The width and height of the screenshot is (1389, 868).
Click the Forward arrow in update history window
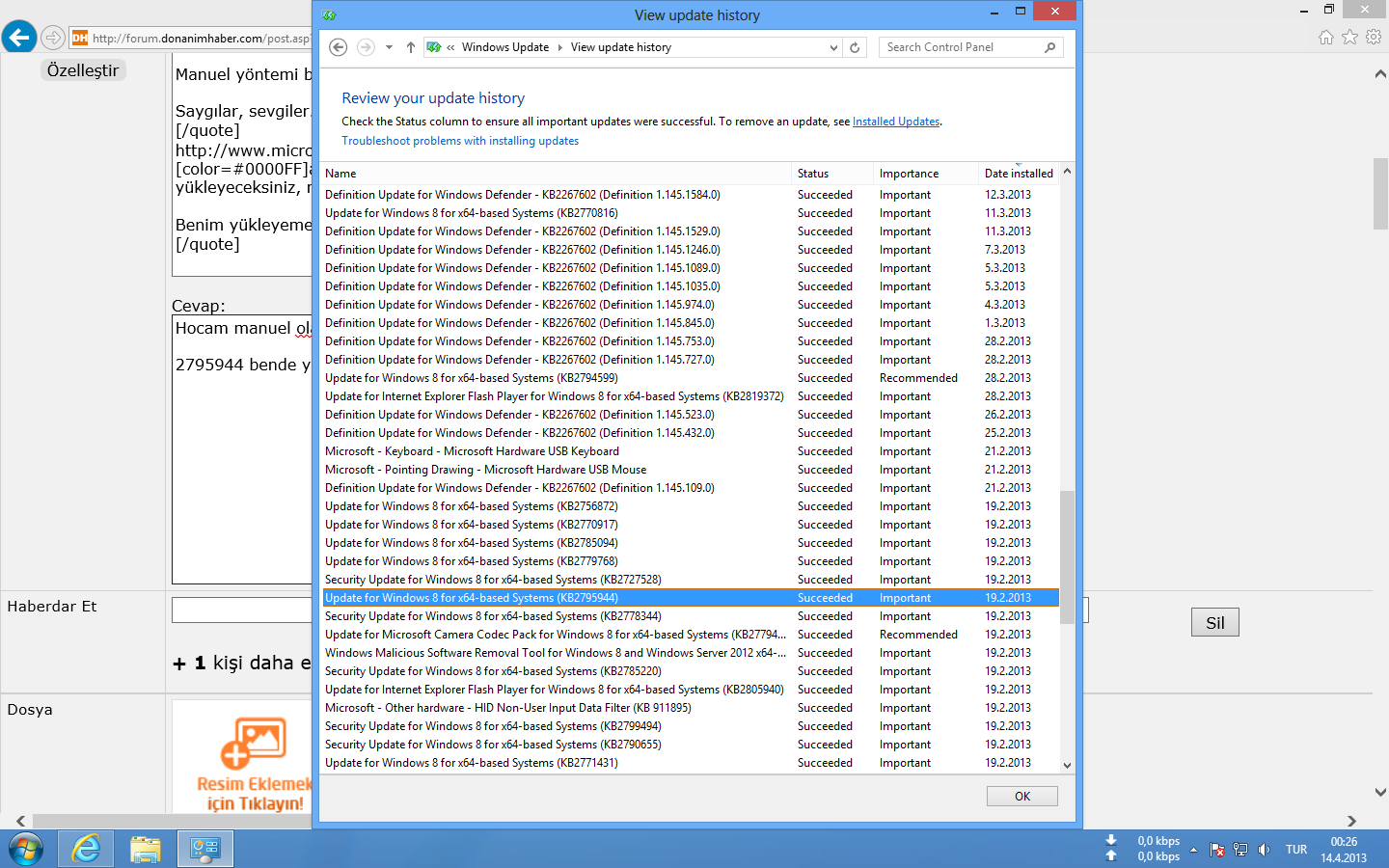tap(366, 47)
